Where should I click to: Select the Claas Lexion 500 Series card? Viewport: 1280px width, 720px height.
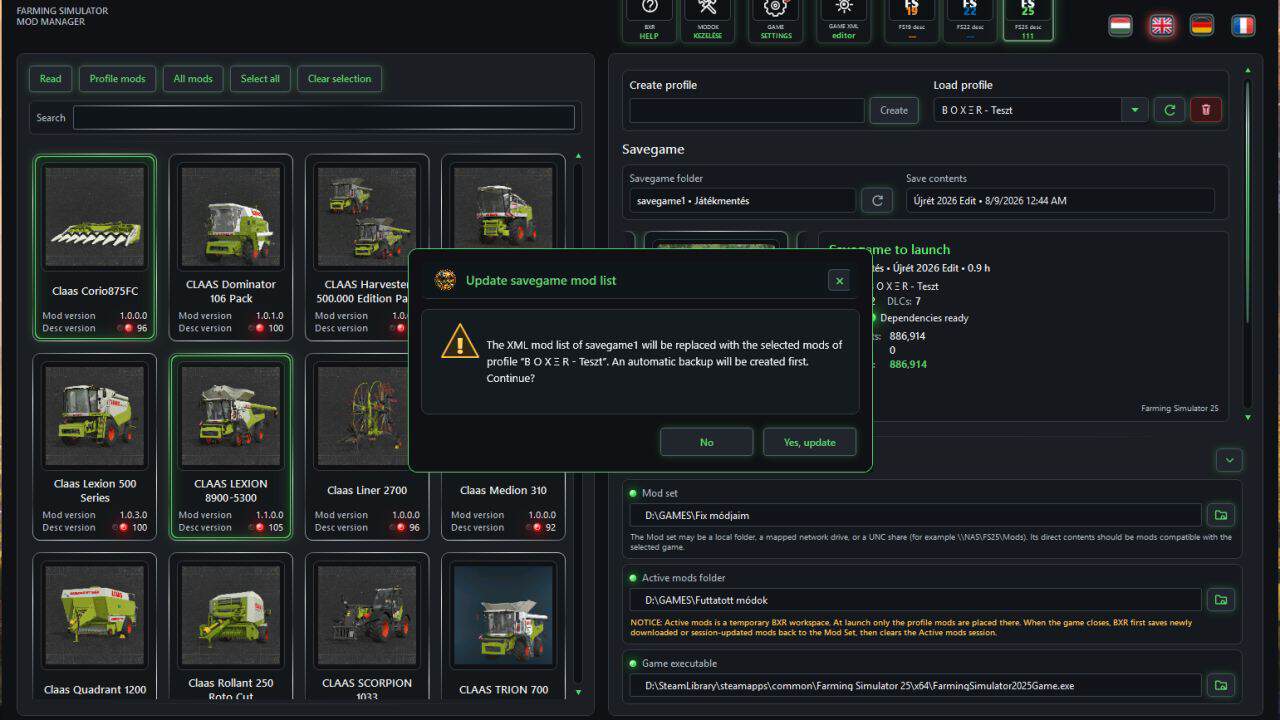(95, 446)
